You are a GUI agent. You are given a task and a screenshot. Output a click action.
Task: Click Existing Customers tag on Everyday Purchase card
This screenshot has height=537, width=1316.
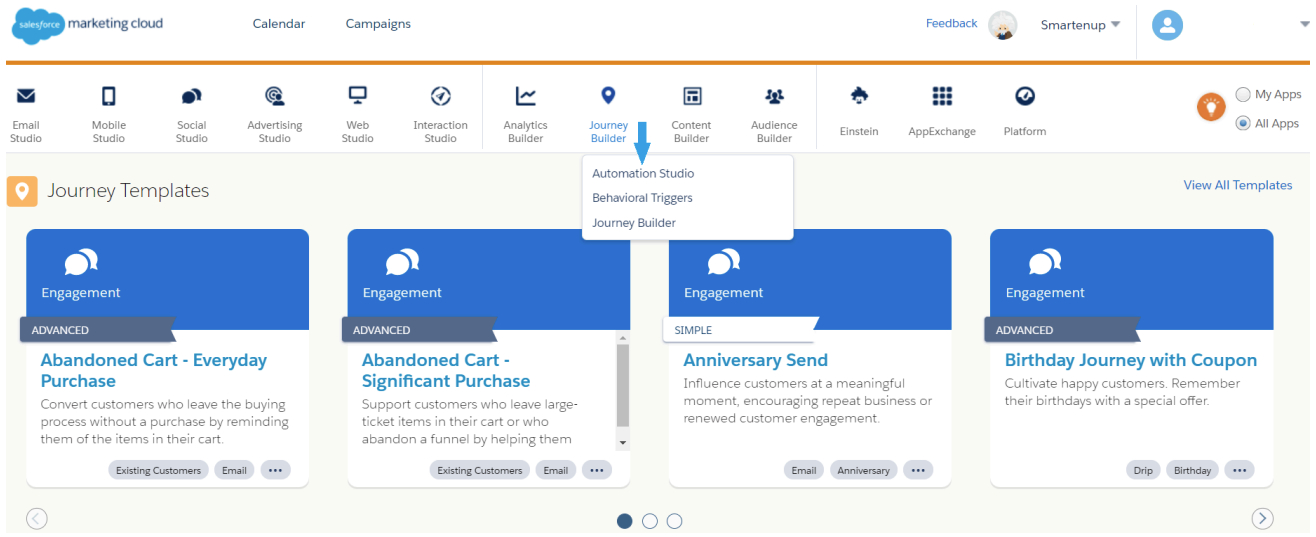pos(159,470)
